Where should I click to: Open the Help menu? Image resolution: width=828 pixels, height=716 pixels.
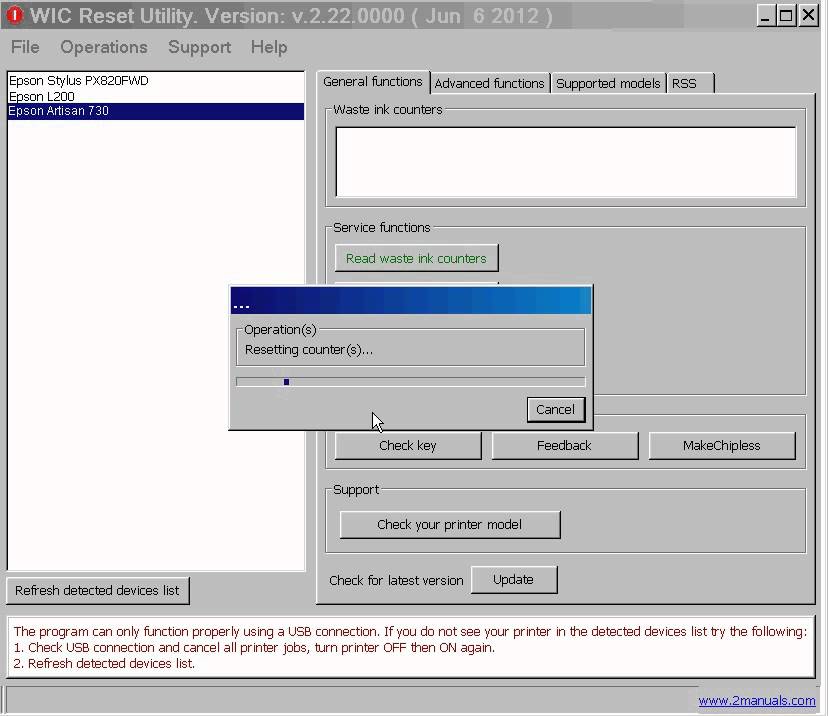(x=269, y=47)
